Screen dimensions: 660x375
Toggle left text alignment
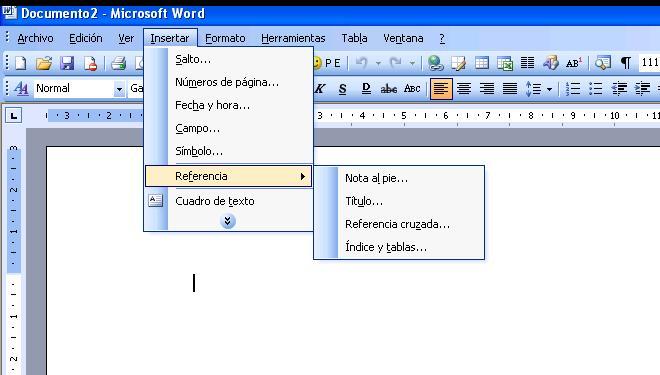coord(441,89)
